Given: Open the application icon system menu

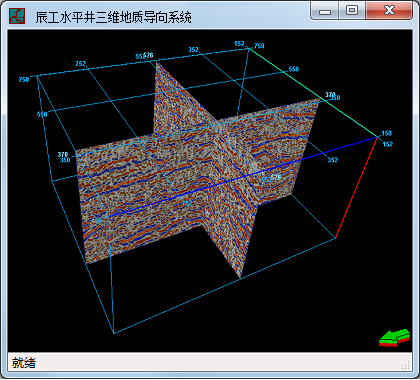Looking at the screenshot, I should (17, 16).
